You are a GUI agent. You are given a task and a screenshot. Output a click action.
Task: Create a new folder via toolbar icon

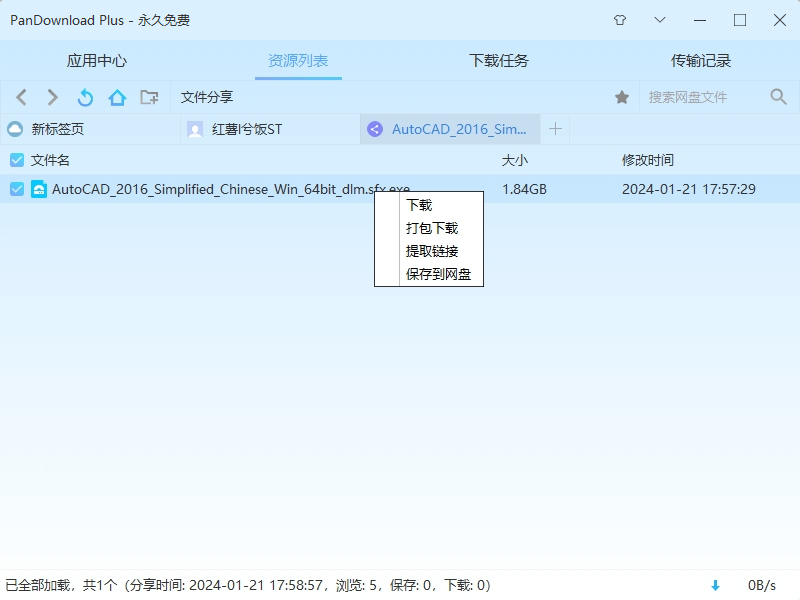pyautogui.click(x=150, y=97)
